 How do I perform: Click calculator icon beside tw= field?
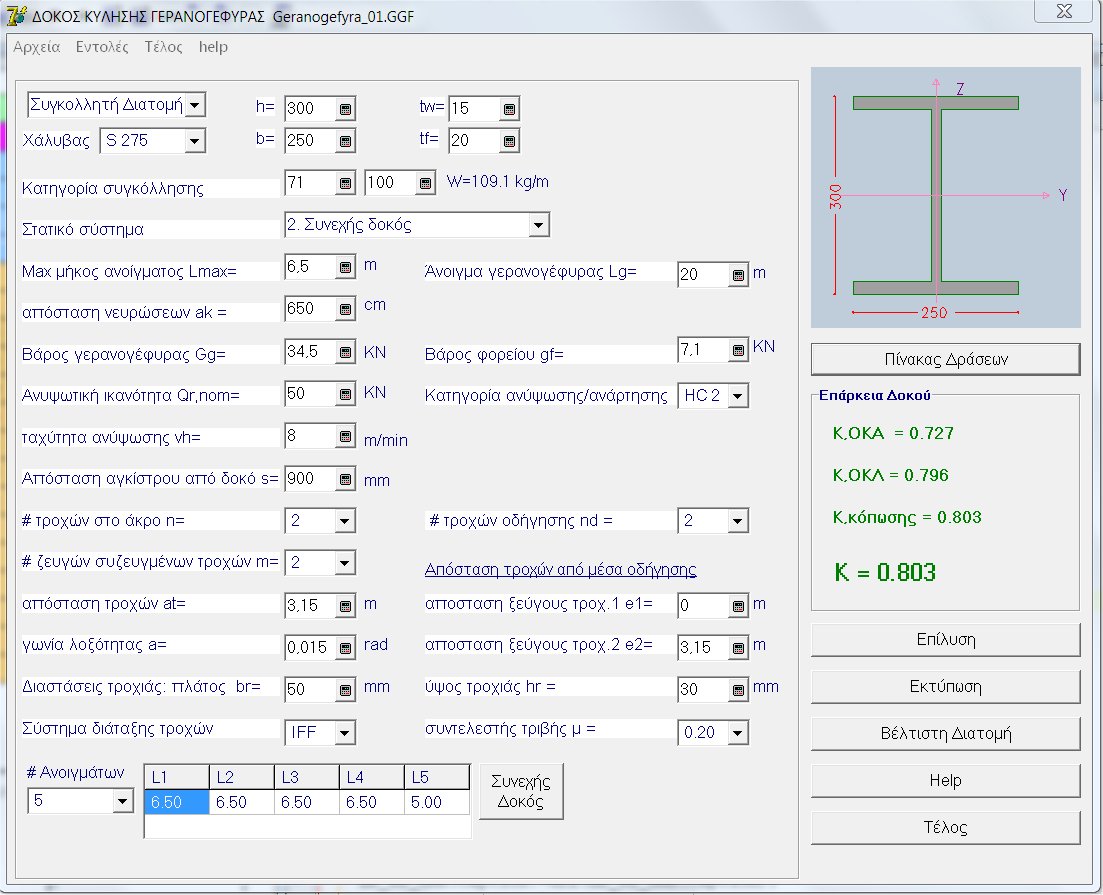pyautogui.click(x=508, y=109)
